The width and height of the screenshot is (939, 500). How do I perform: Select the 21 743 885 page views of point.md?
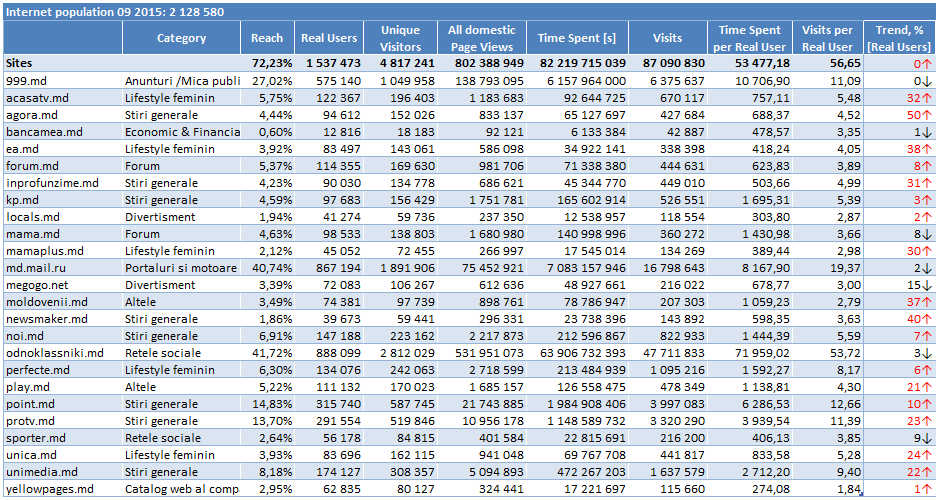pyautogui.click(x=483, y=404)
